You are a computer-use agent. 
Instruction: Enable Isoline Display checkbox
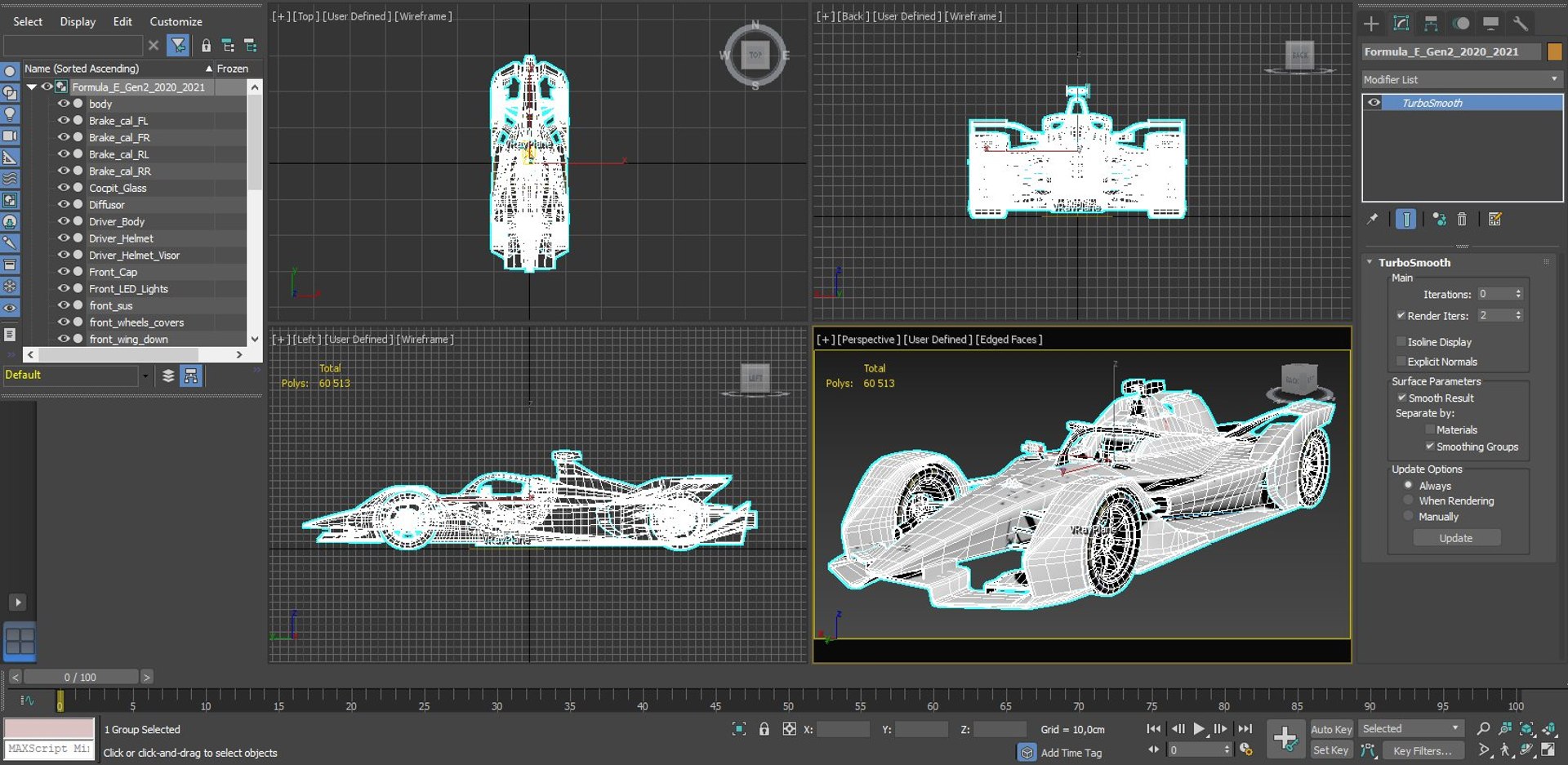point(1401,341)
